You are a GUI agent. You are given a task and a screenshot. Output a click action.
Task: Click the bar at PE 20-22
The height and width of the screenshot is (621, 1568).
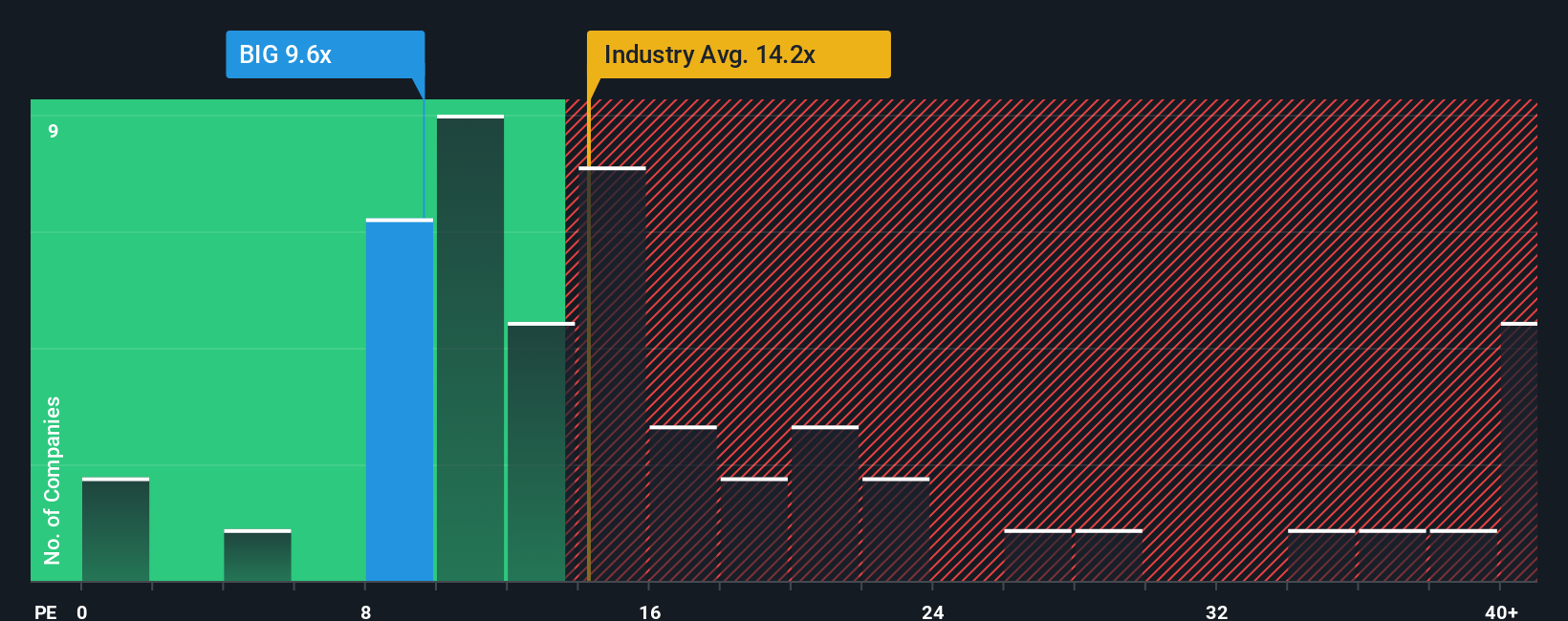click(825, 503)
